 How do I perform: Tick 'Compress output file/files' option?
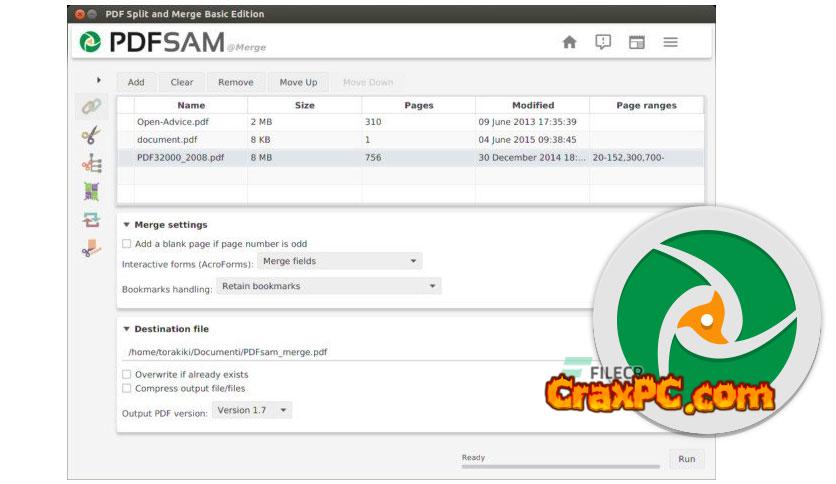point(127,389)
